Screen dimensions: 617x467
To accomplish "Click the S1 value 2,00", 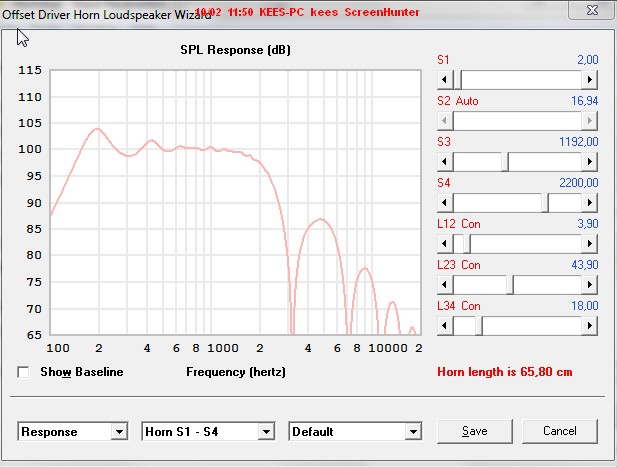I will 588,60.
